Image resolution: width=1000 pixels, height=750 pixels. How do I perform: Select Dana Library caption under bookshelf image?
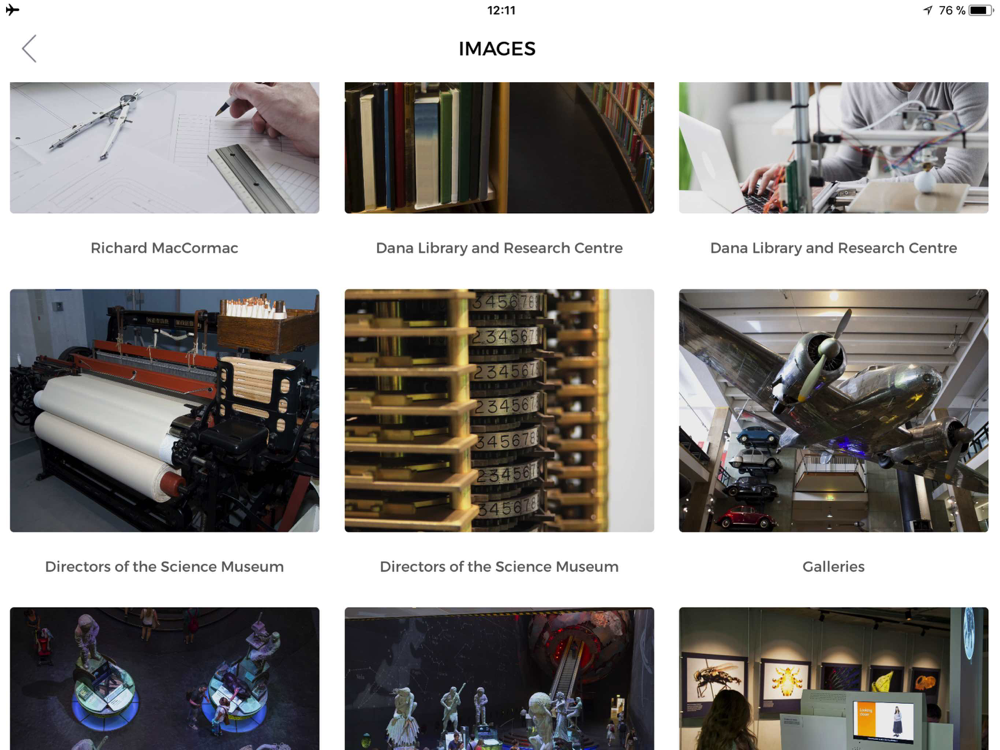499,247
